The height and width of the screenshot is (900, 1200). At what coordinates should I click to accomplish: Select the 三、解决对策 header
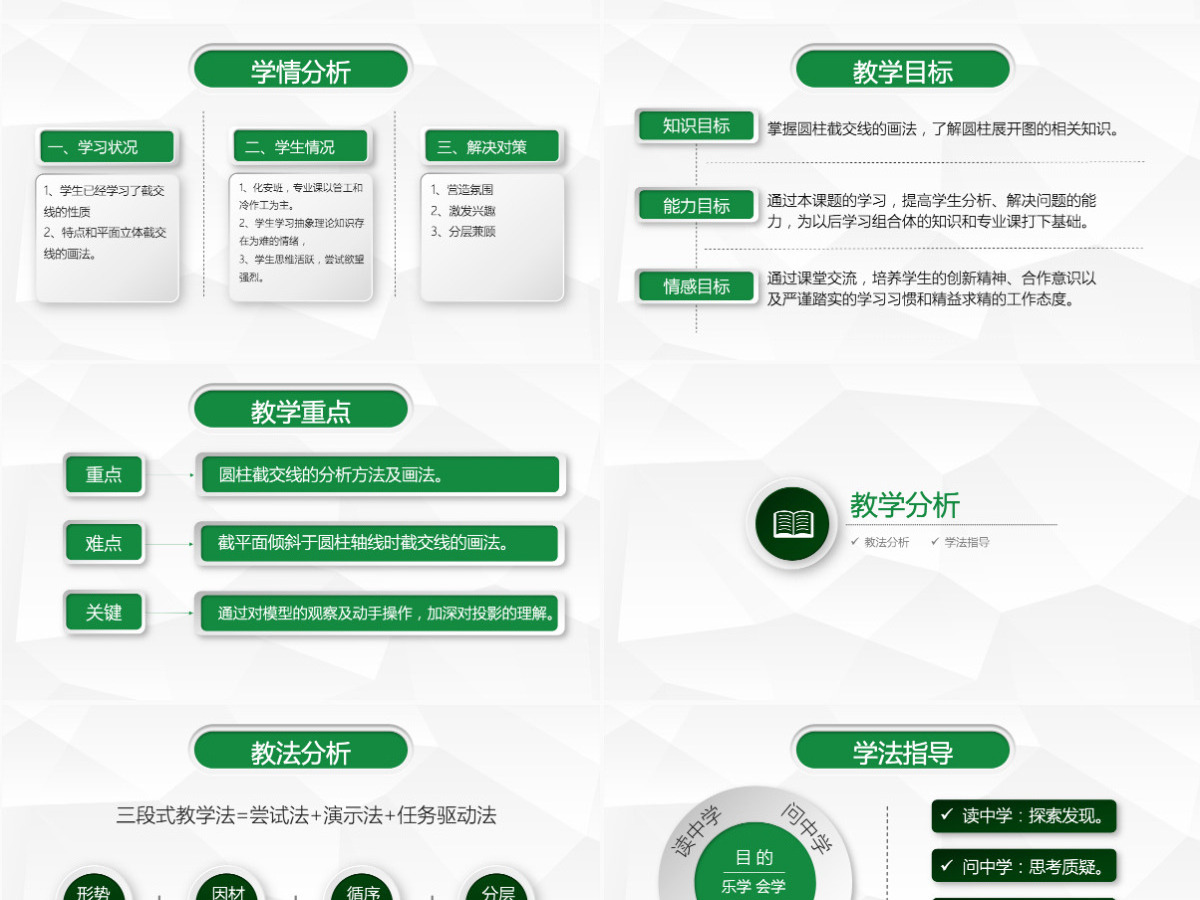pos(494,147)
